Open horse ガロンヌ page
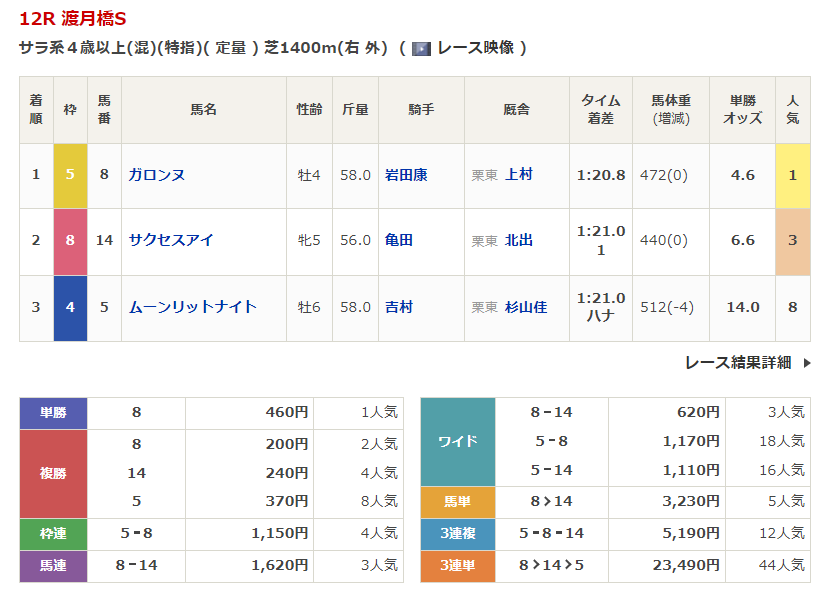Image resolution: width=831 pixels, height=591 pixels. pos(156,175)
